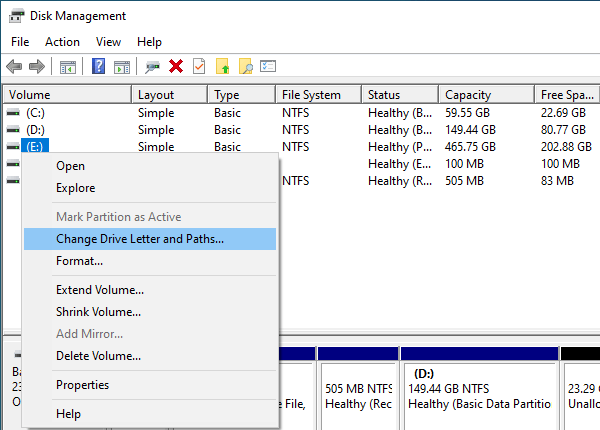Click the 59.55 GB capacity cell
Viewport: 600px width, 430px height.
click(467, 113)
